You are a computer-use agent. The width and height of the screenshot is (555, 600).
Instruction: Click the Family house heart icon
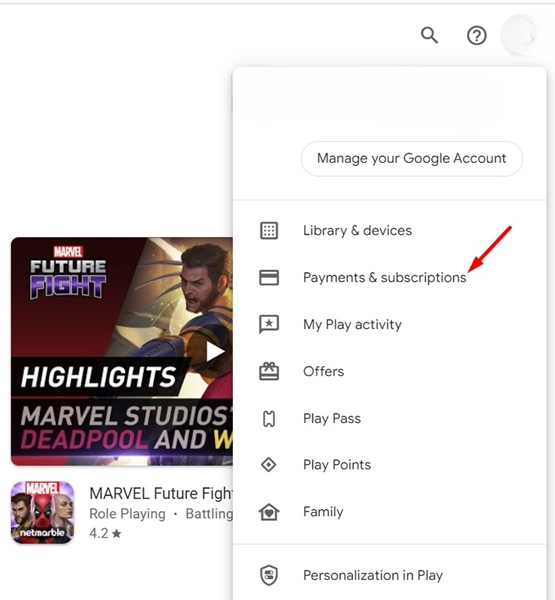tap(269, 512)
